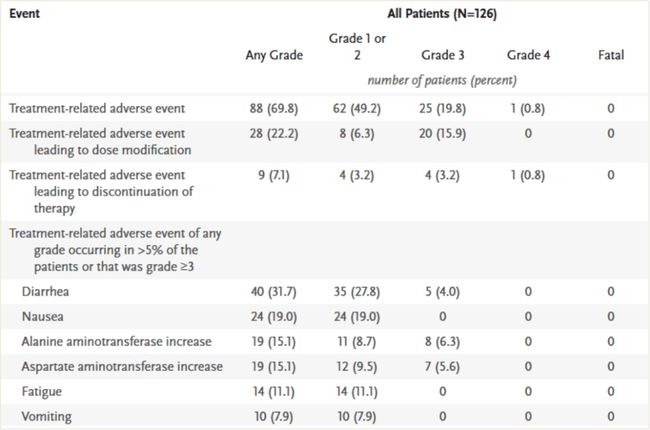Click the "number of patients (percent)" subheading

click(441, 80)
